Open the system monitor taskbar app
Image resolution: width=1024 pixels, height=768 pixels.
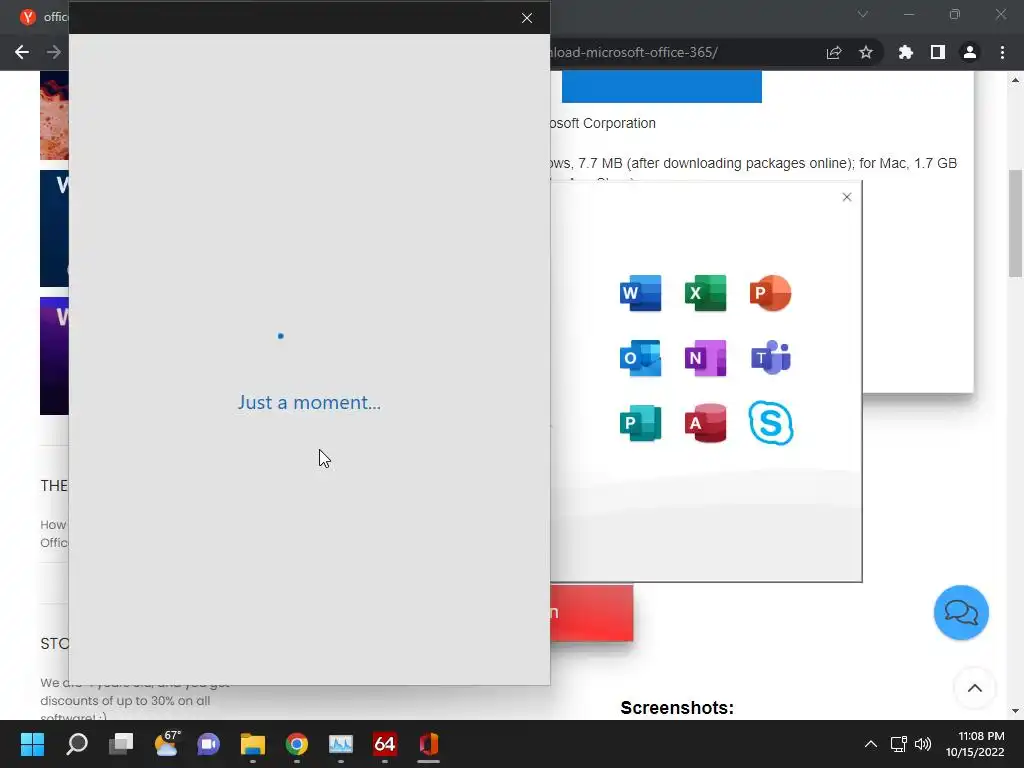pos(341,744)
